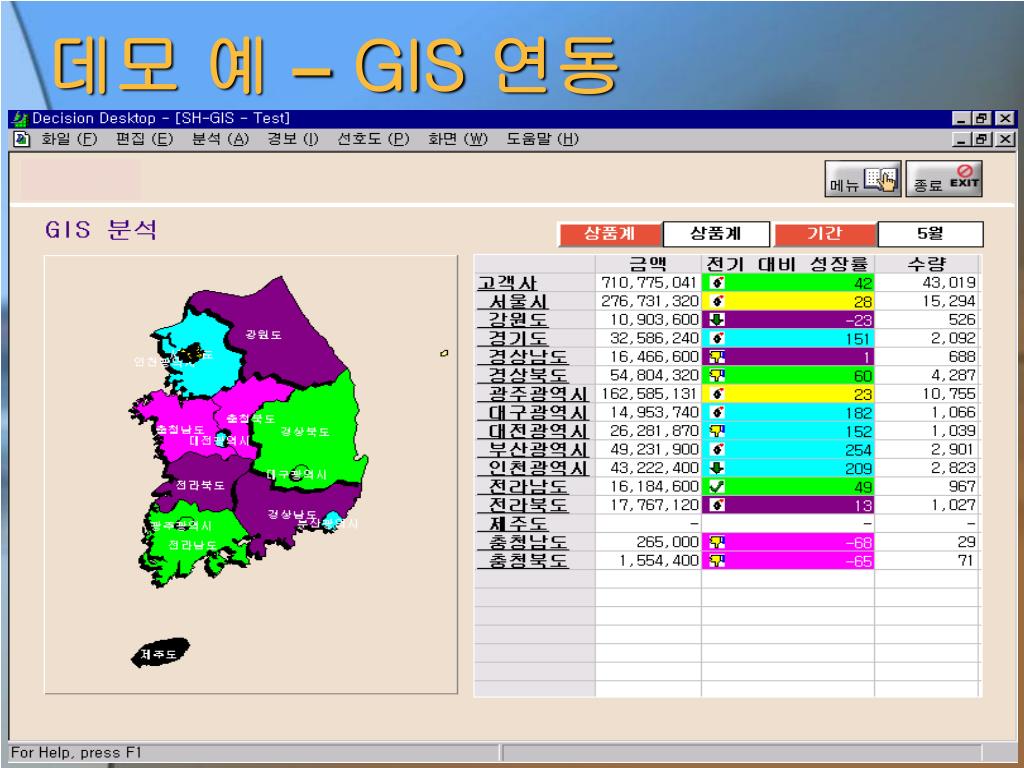Click amount cell 162,585,131
This screenshot has height=768, width=1024.
tap(648, 394)
